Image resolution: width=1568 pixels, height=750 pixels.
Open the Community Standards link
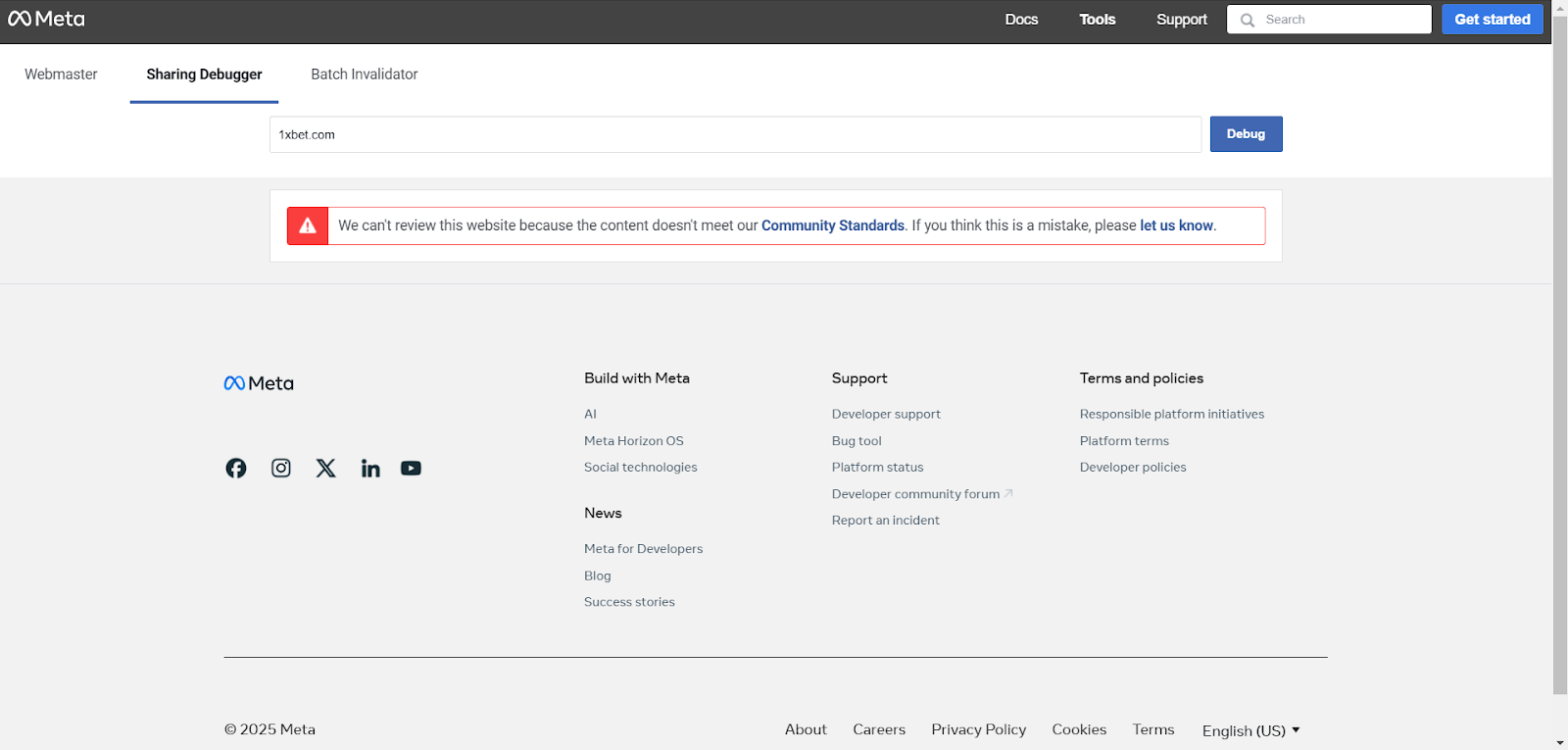(x=832, y=225)
